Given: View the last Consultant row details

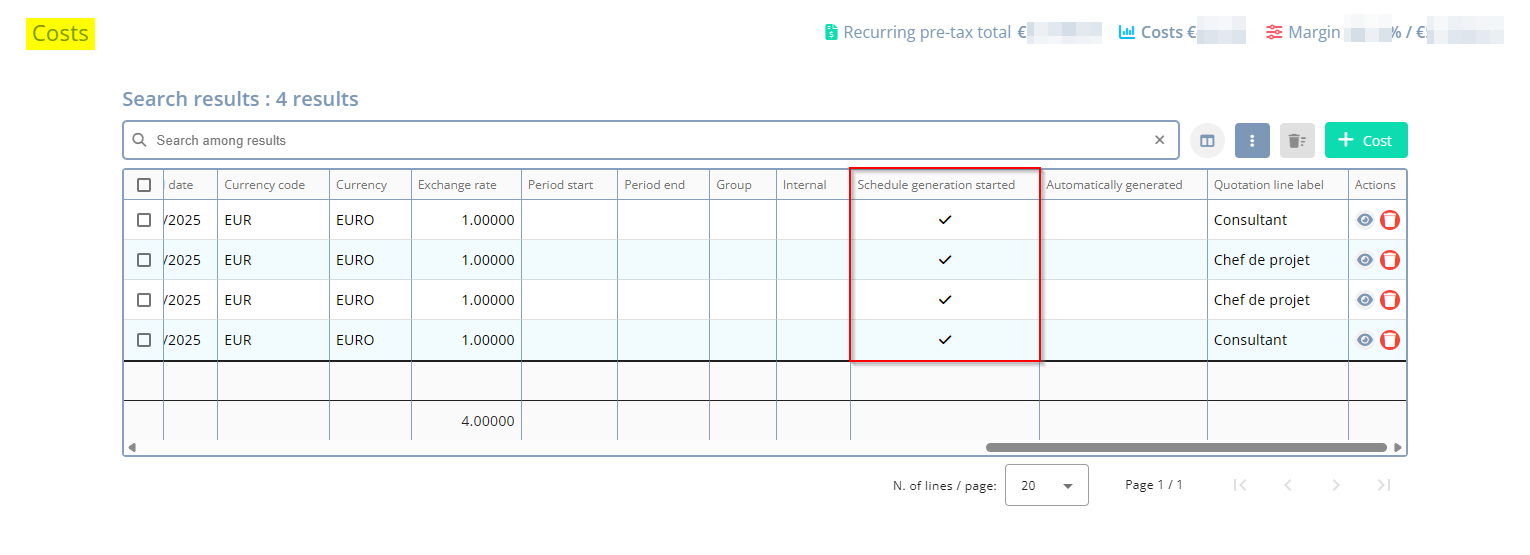Looking at the screenshot, I should [1365, 340].
